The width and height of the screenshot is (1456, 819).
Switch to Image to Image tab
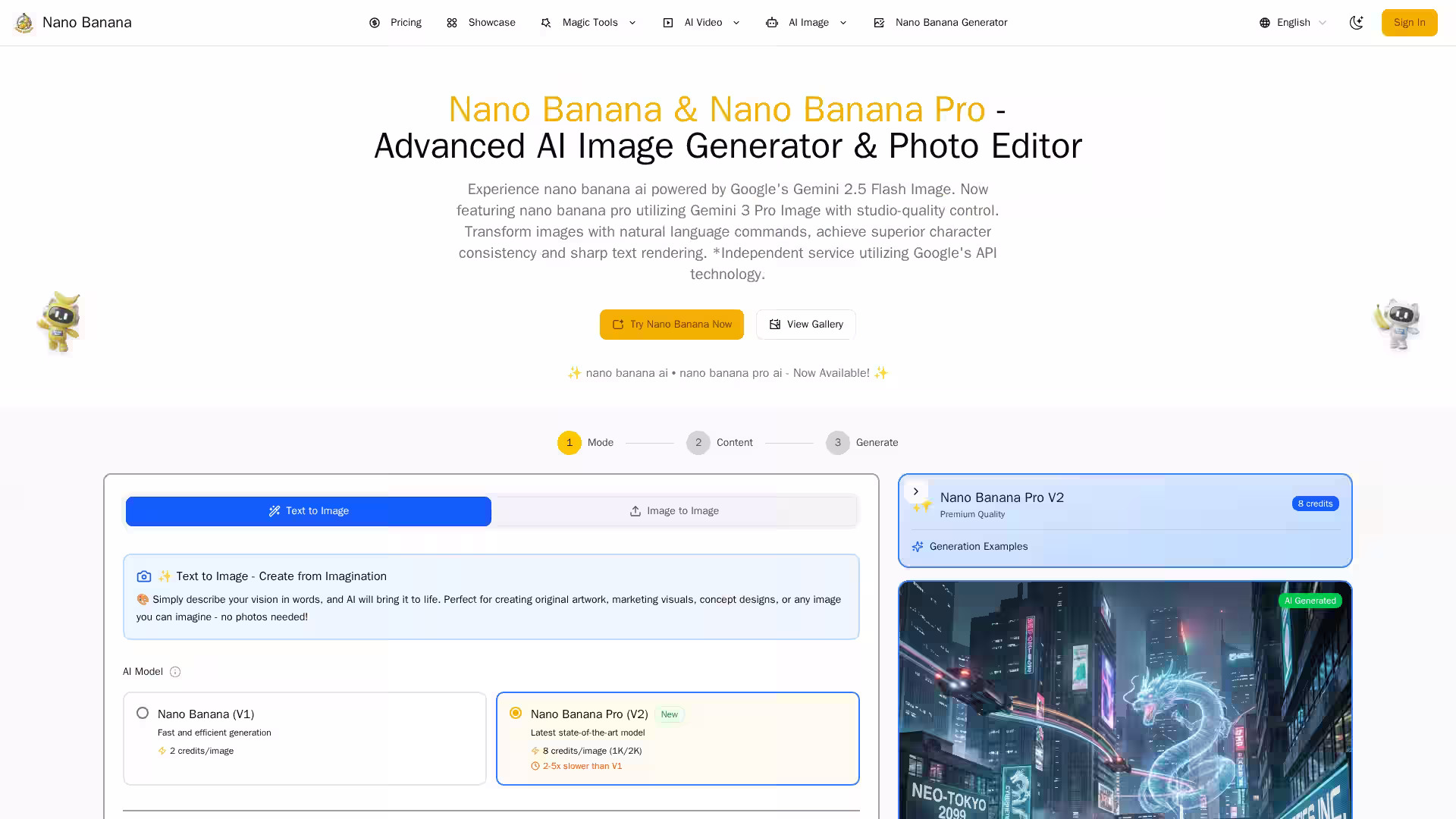tap(674, 511)
